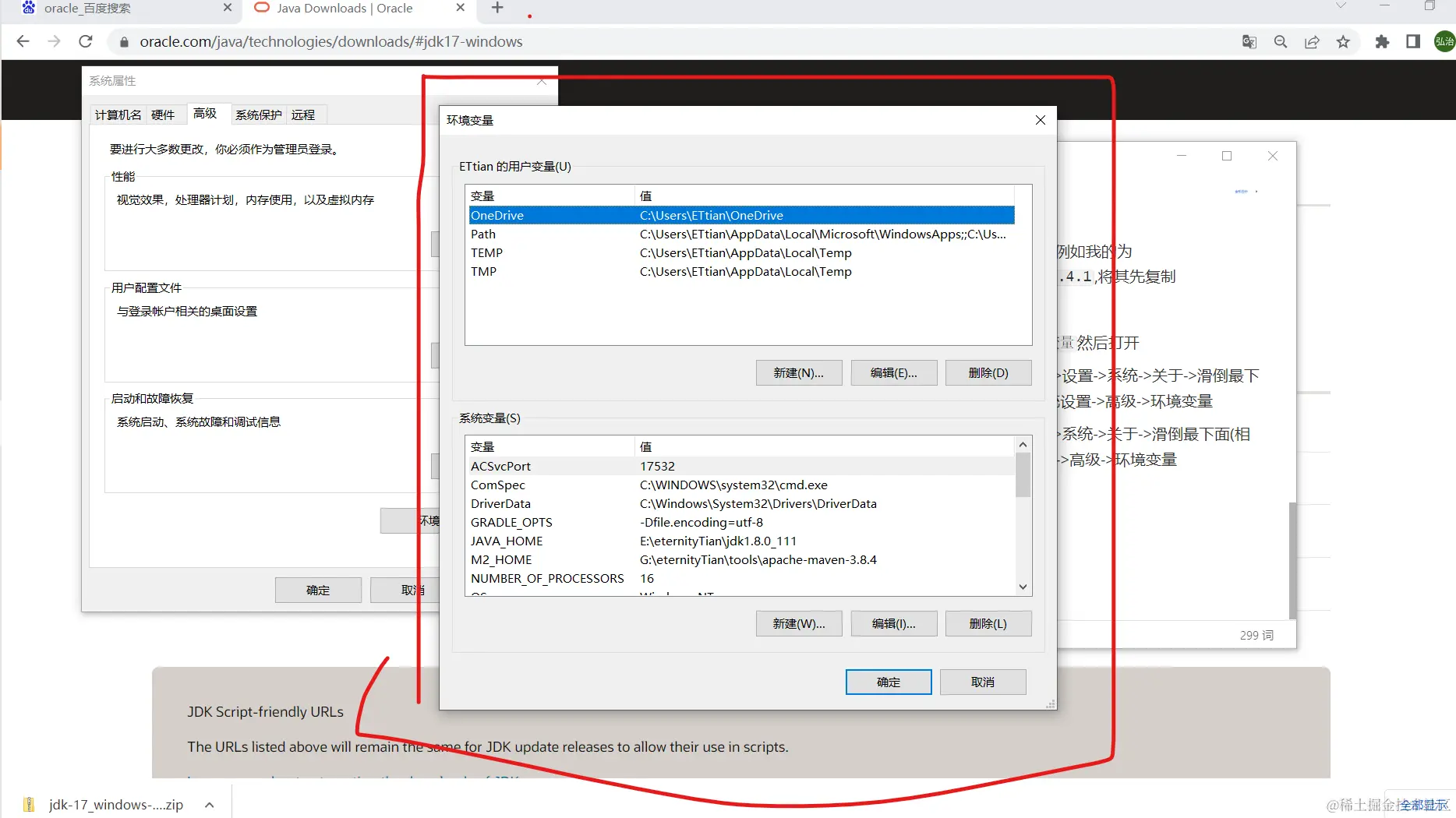Click the zoom magnifier icon in address bar
This screenshot has width=1456, height=818.
click(x=1281, y=42)
